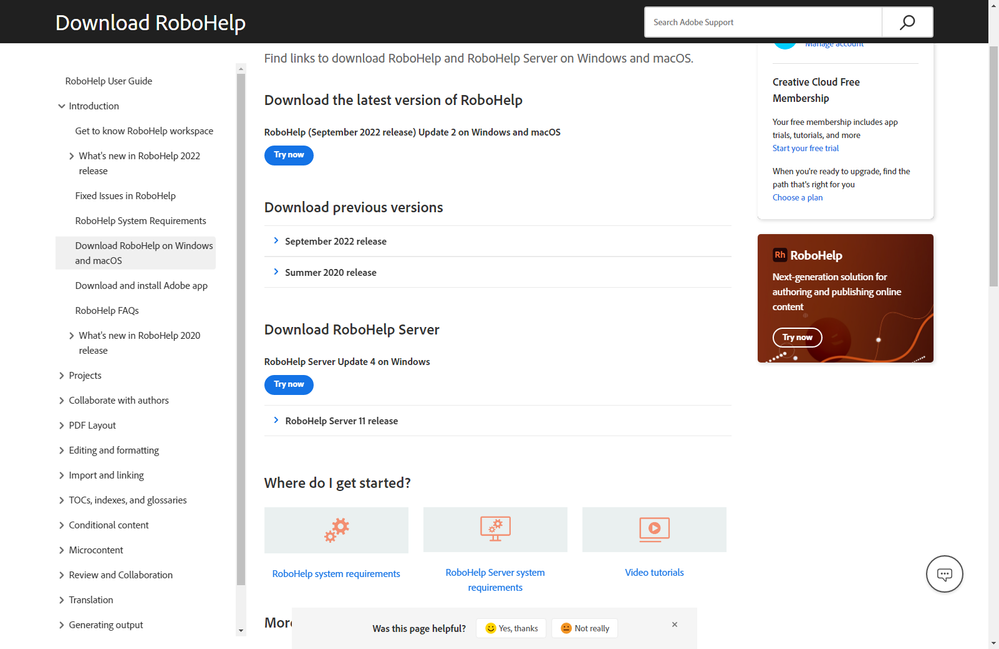This screenshot has height=649, width=999.
Task: Open Video tutorials link
Action: (x=654, y=573)
